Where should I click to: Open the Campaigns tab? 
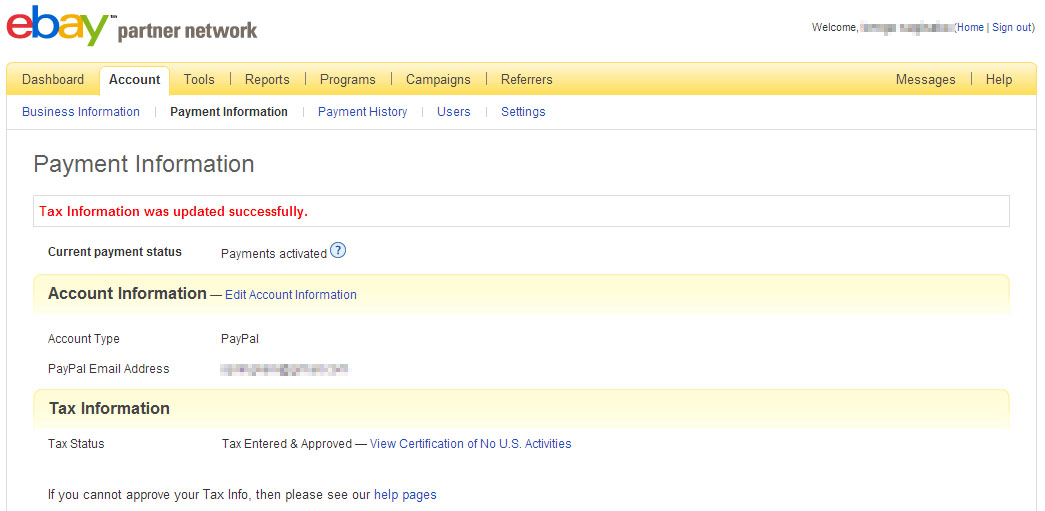[439, 80]
